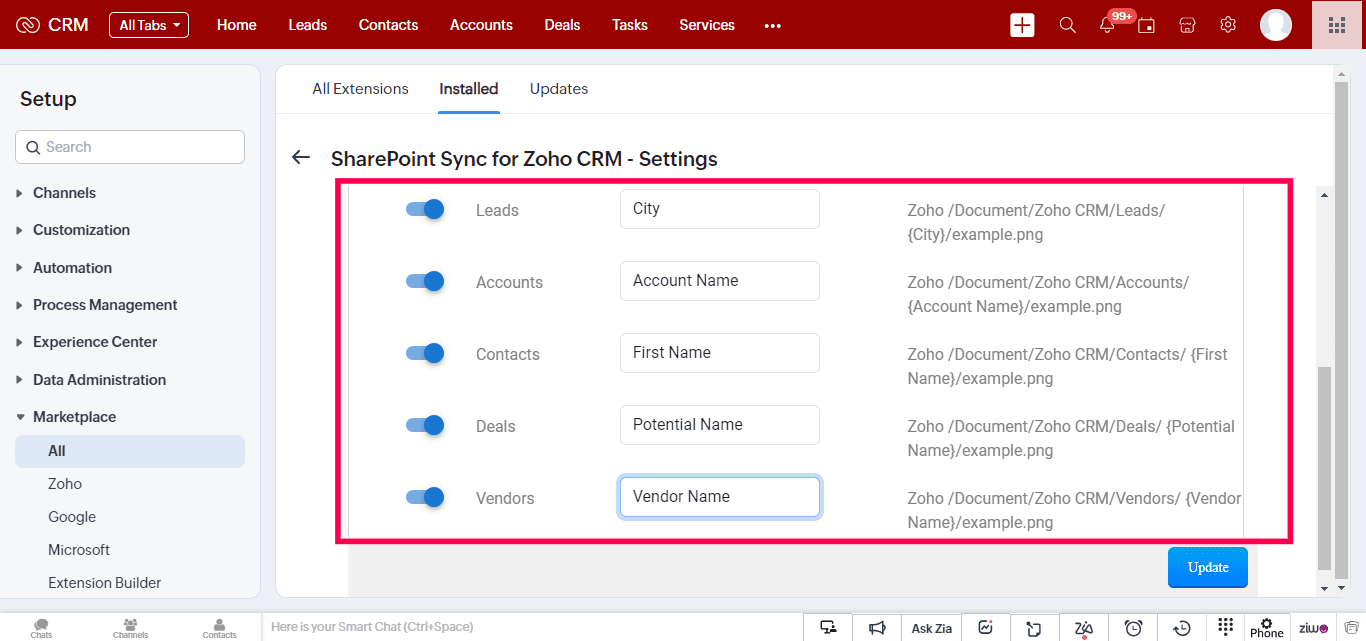Open the setup gear icon
Screen dimensions: 1366x641
point(1228,25)
